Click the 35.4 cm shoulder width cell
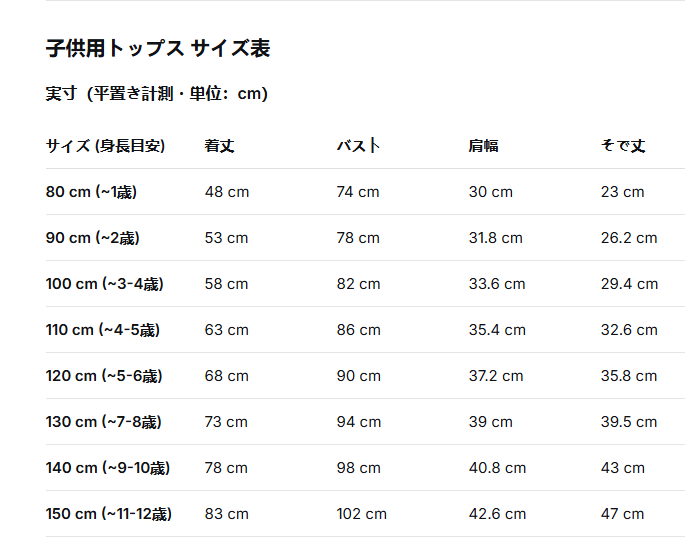 [x=497, y=330]
